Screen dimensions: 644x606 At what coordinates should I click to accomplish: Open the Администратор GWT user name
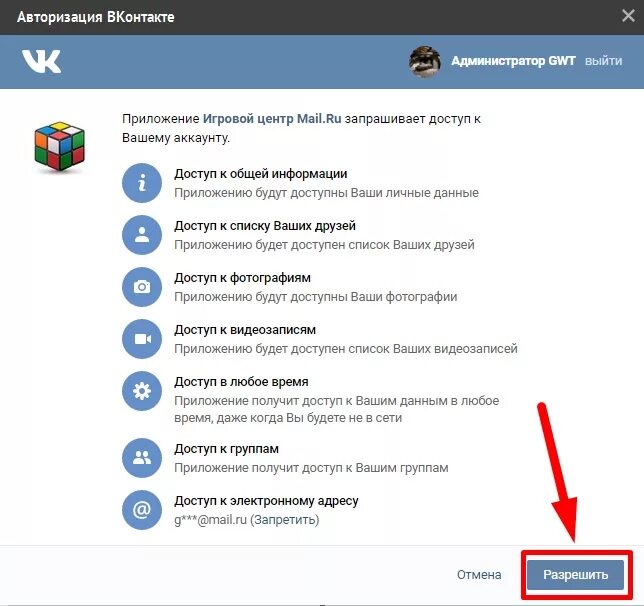tap(513, 61)
